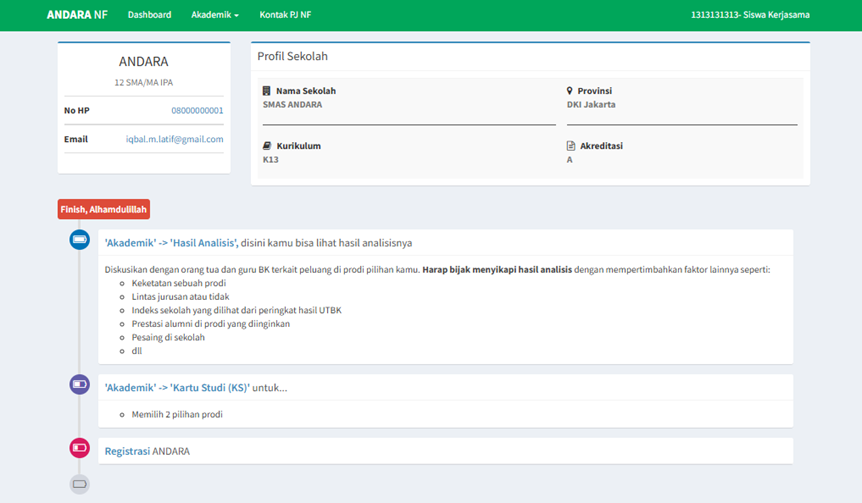
Task: Open user account 1313131313- Siswa Kerjasama
Action: click(x=750, y=15)
